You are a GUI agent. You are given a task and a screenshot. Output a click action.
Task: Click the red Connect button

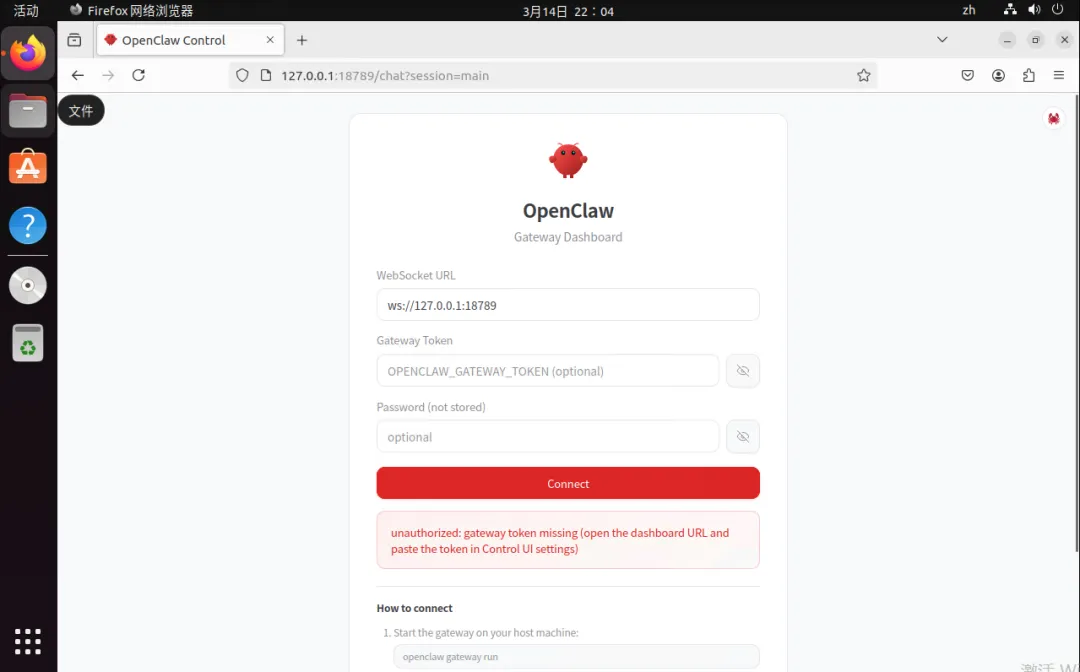pyautogui.click(x=568, y=483)
